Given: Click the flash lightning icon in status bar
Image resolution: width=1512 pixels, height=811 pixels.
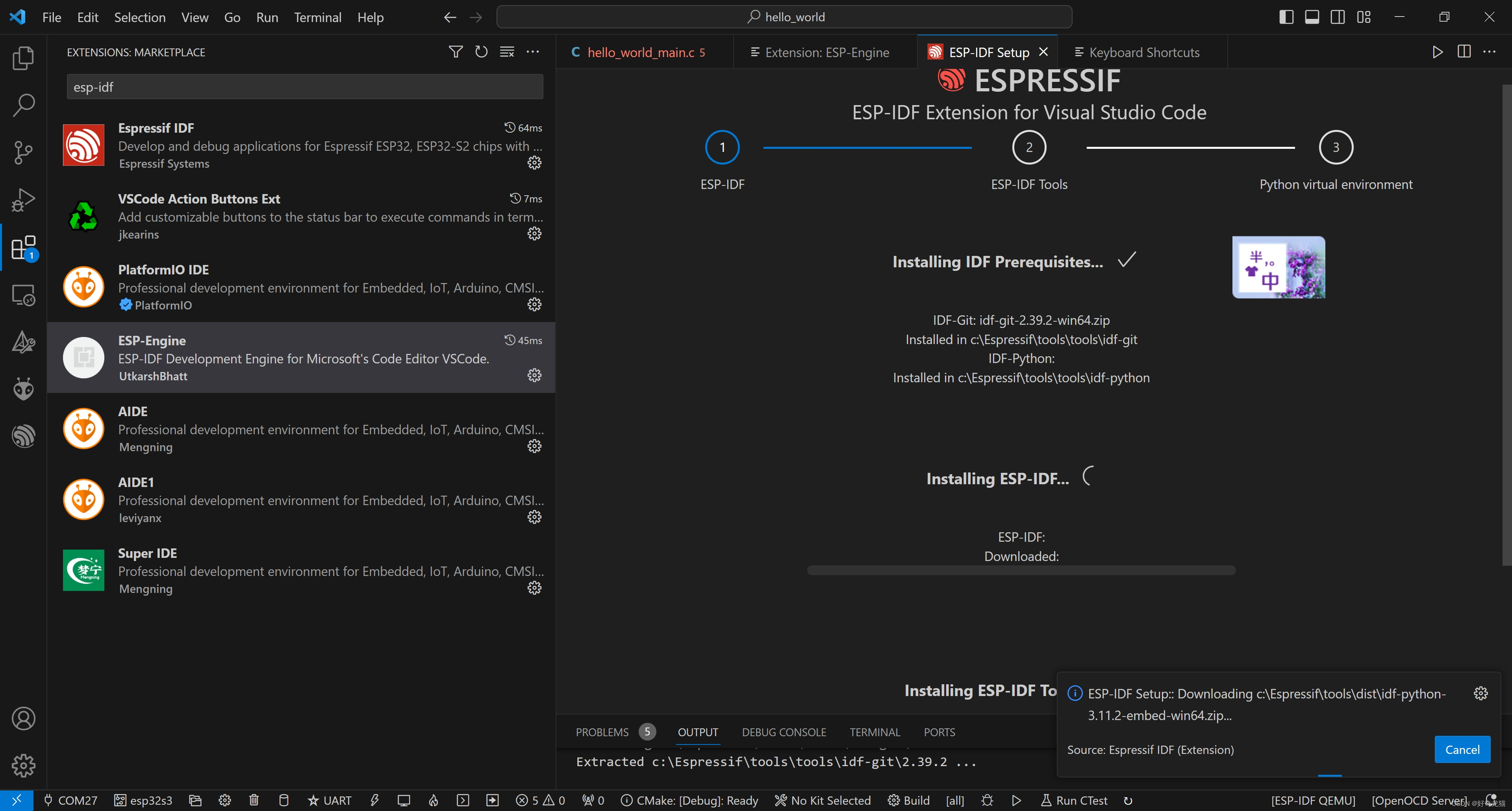Looking at the screenshot, I should point(374,800).
